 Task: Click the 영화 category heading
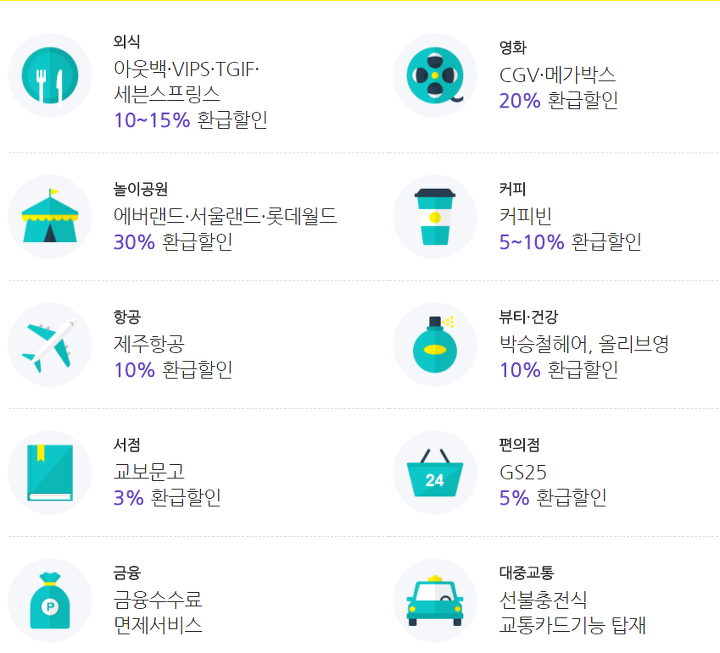(x=513, y=47)
